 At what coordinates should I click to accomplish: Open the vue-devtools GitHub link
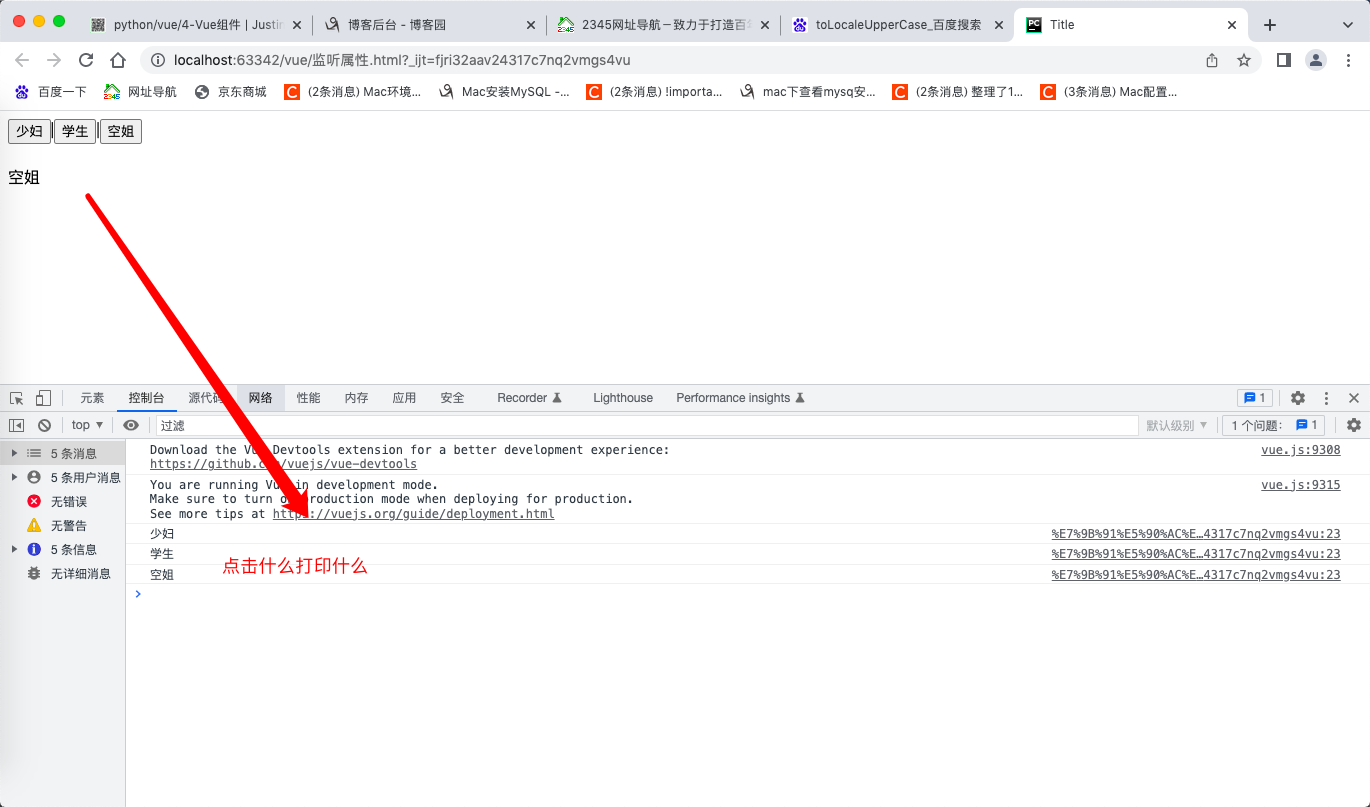(283, 464)
